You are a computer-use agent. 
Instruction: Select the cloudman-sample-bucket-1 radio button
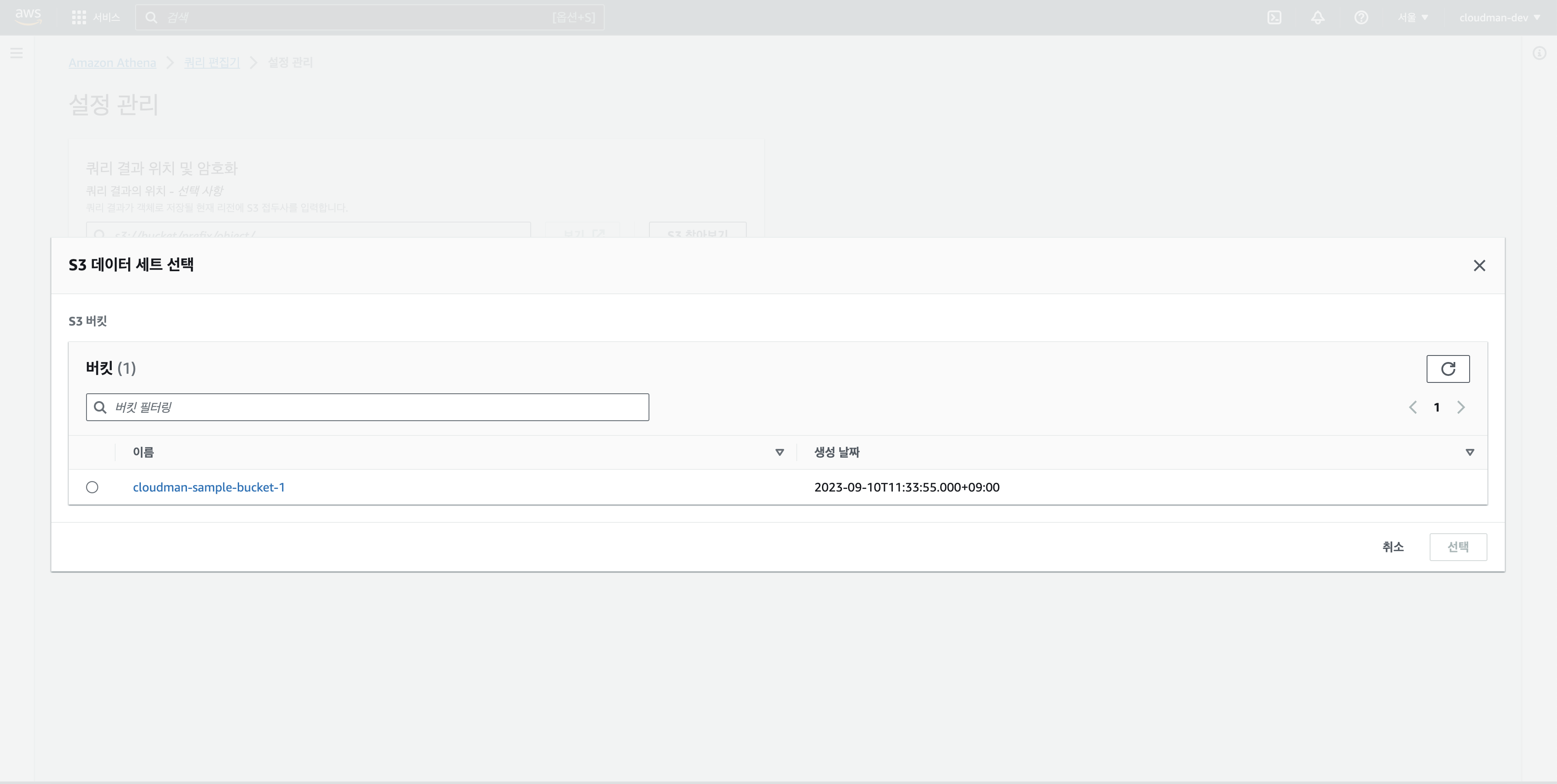(92, 487)
